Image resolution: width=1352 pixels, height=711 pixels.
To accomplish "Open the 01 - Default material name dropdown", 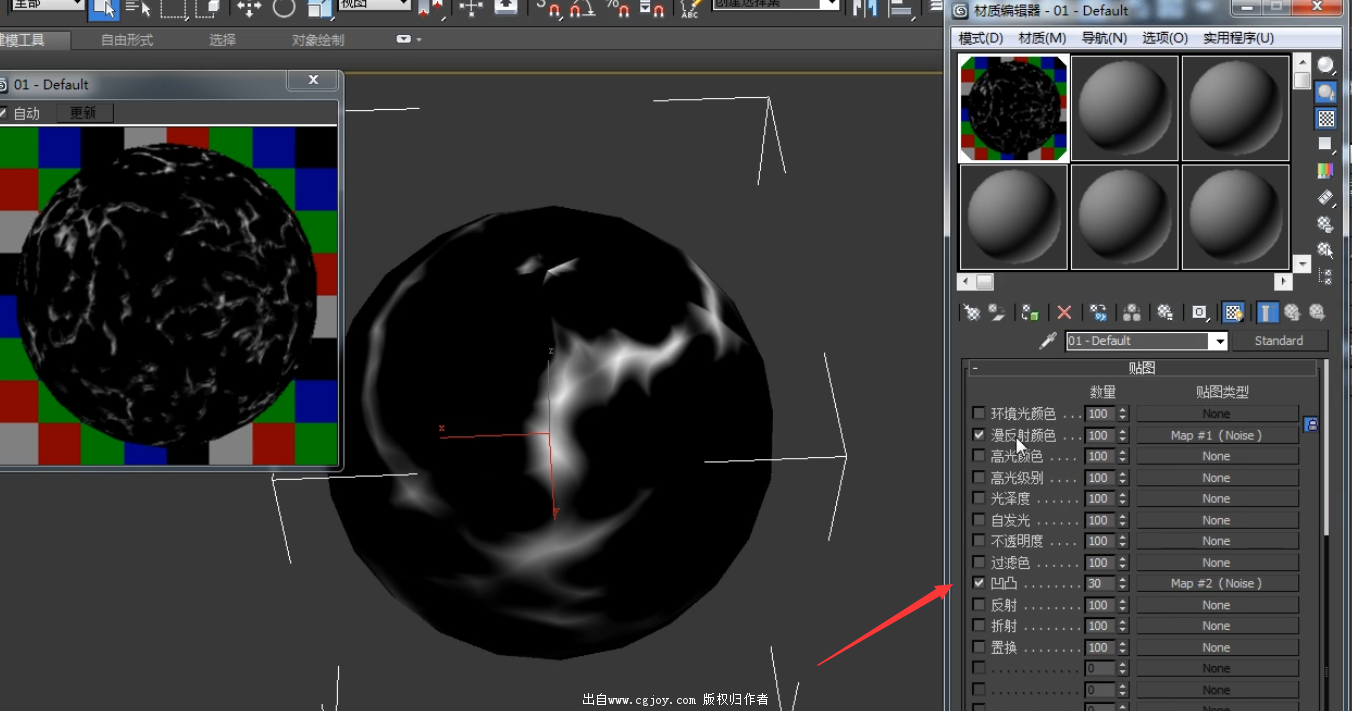I will [x=1218, y=341].
